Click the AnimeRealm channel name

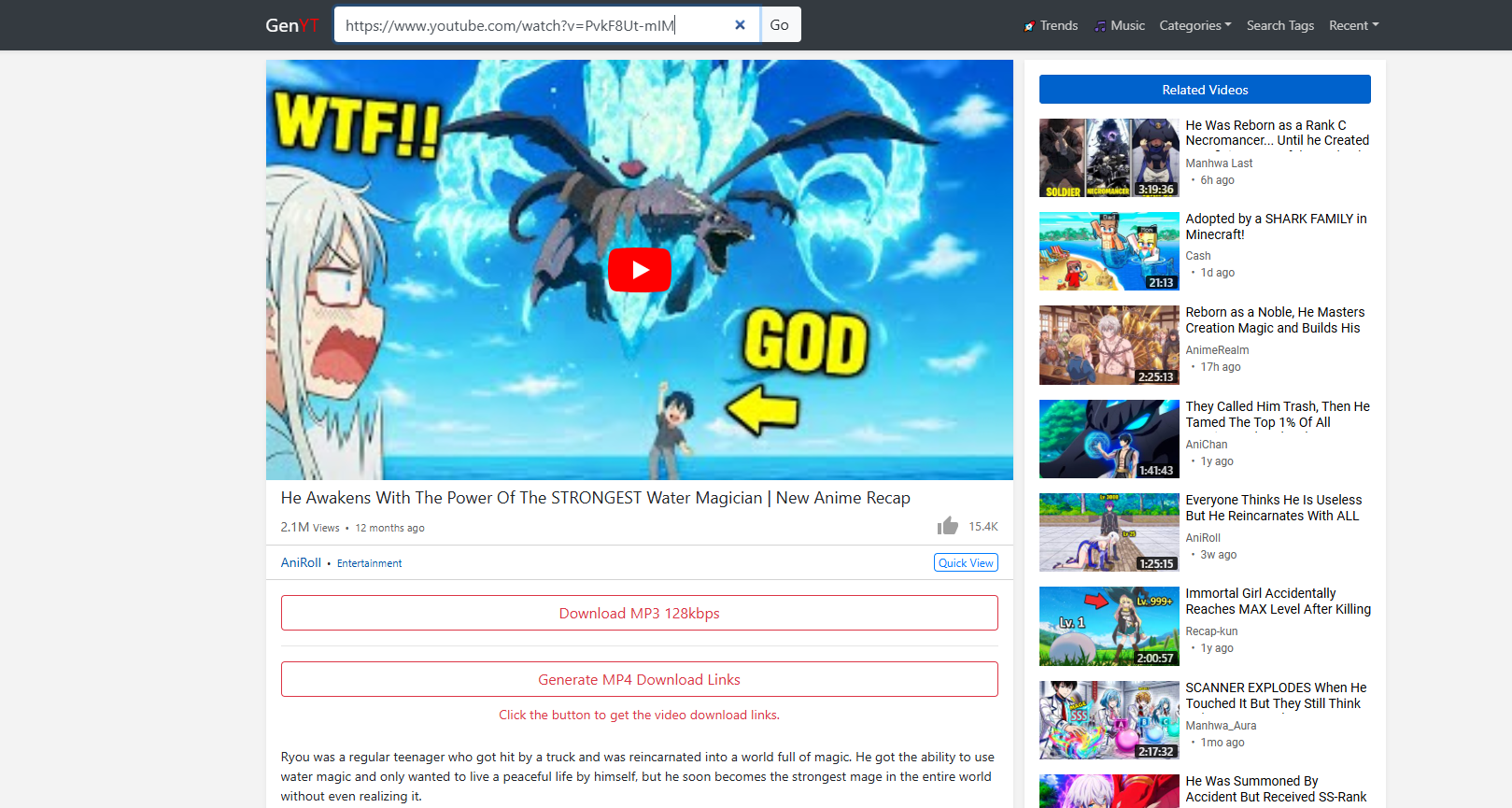click(1217, 350)
